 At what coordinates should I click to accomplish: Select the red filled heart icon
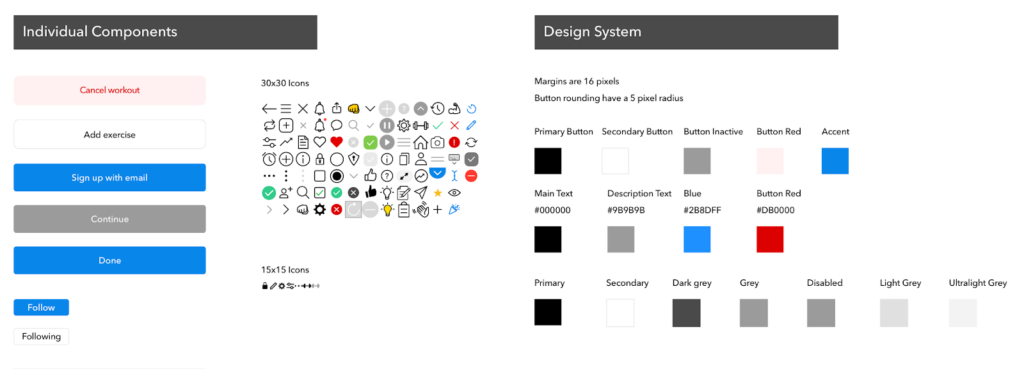pyautogui.click(x=336, y=142)
